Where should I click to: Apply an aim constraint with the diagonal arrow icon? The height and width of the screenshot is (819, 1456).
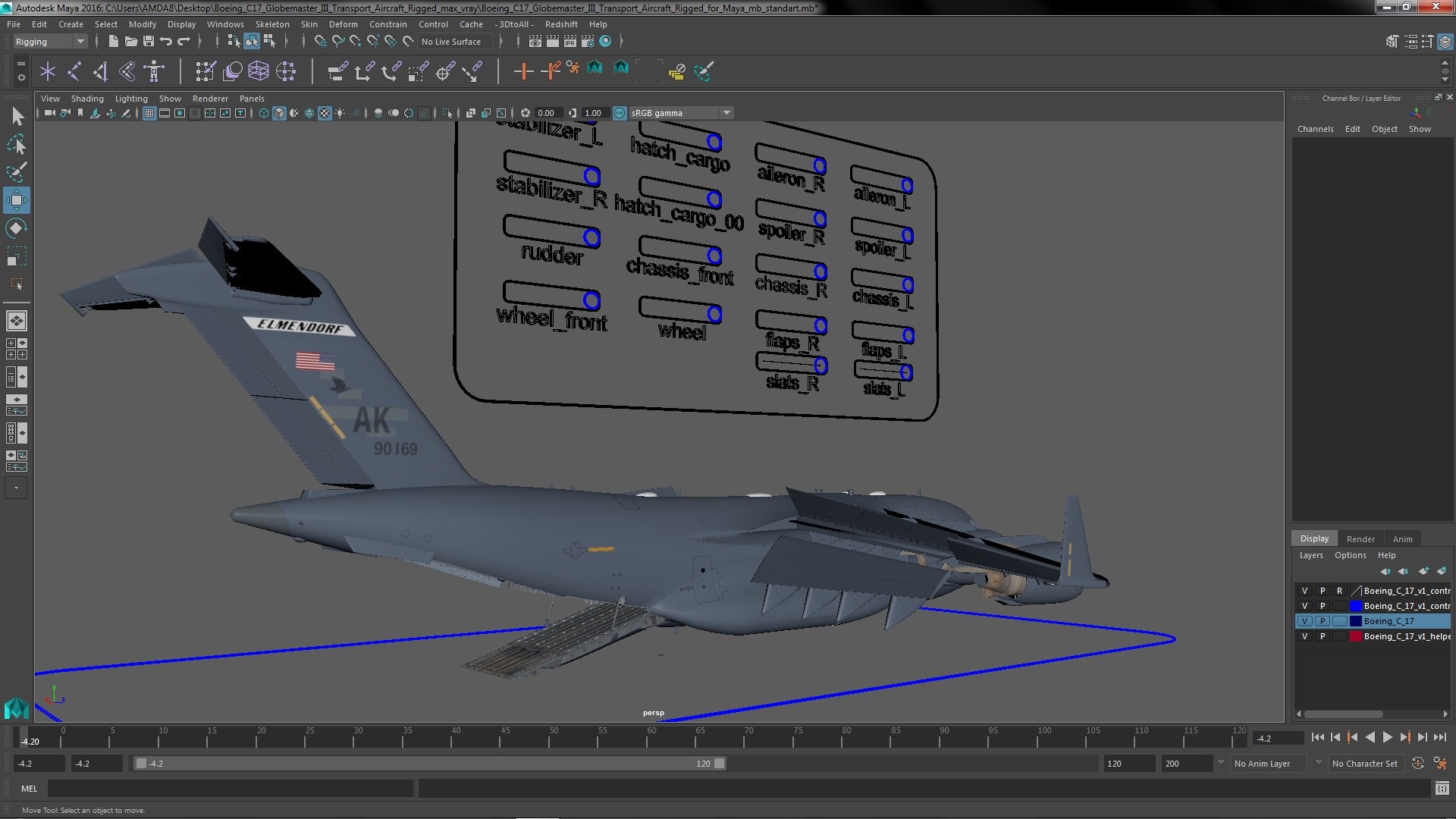click(472, 72)
